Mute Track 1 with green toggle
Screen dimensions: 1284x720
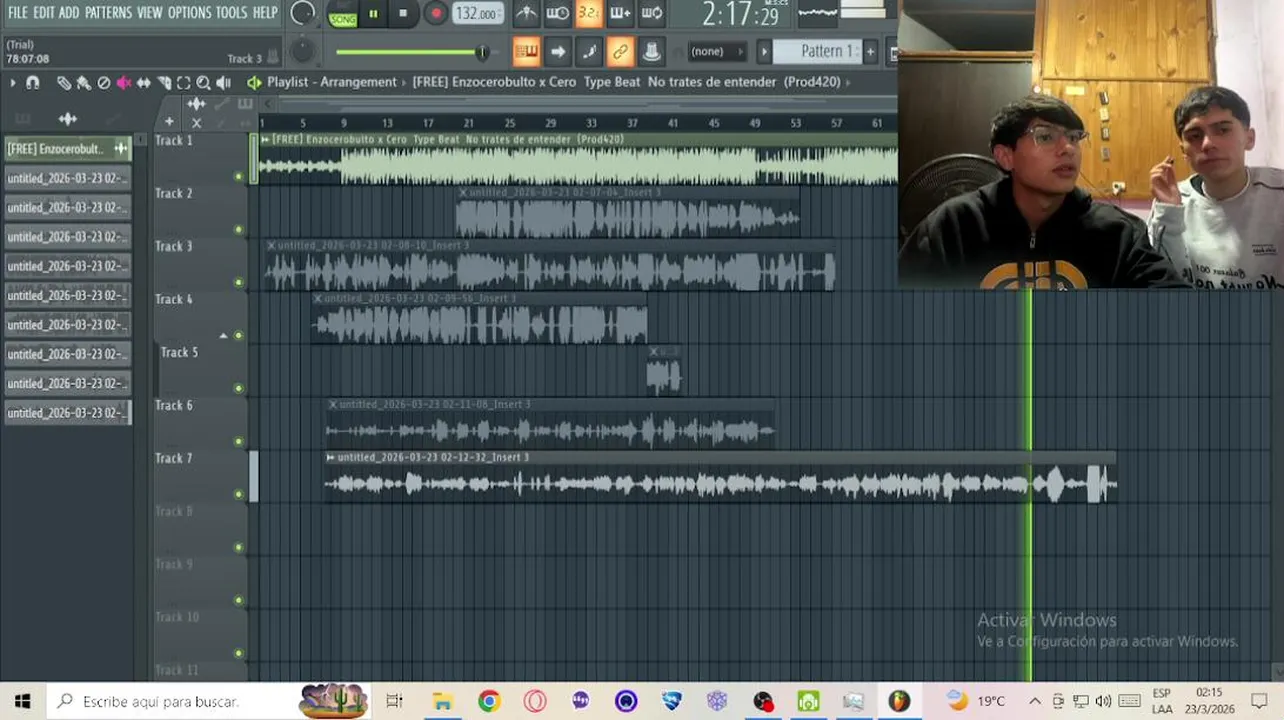tap(238, 177)
